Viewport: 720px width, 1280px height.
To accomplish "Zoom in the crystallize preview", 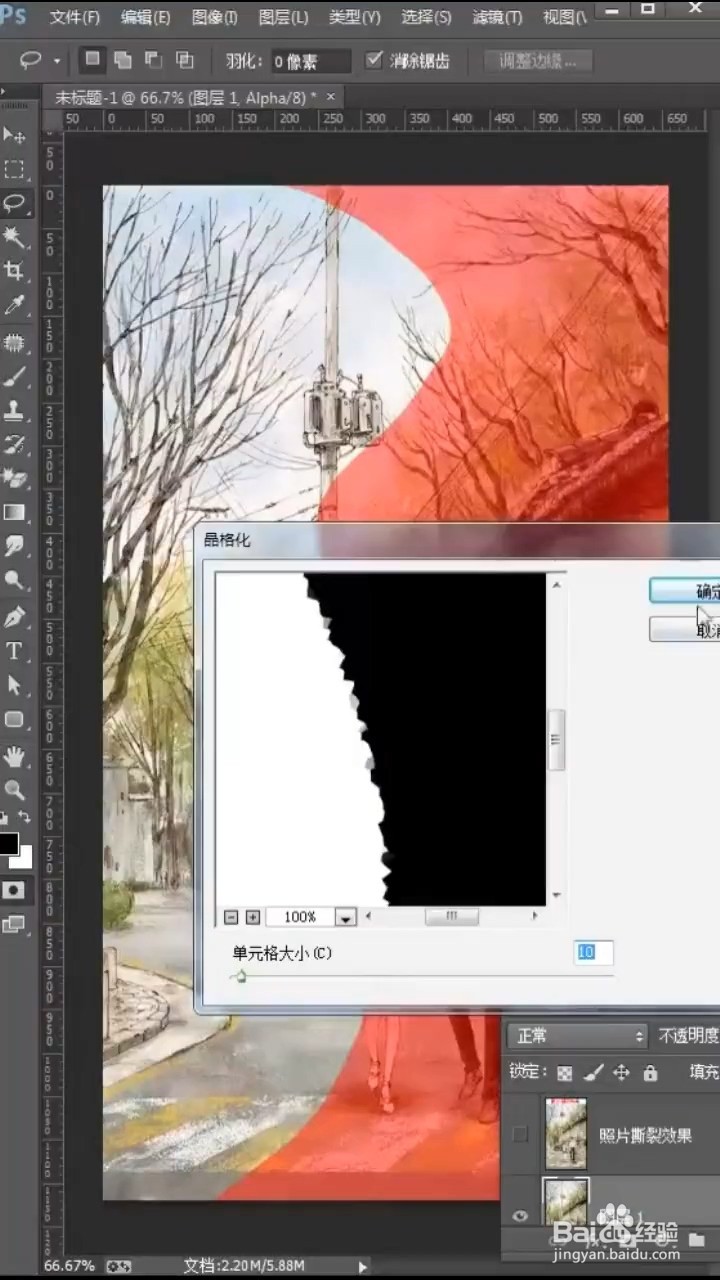I will coord(253,917).
